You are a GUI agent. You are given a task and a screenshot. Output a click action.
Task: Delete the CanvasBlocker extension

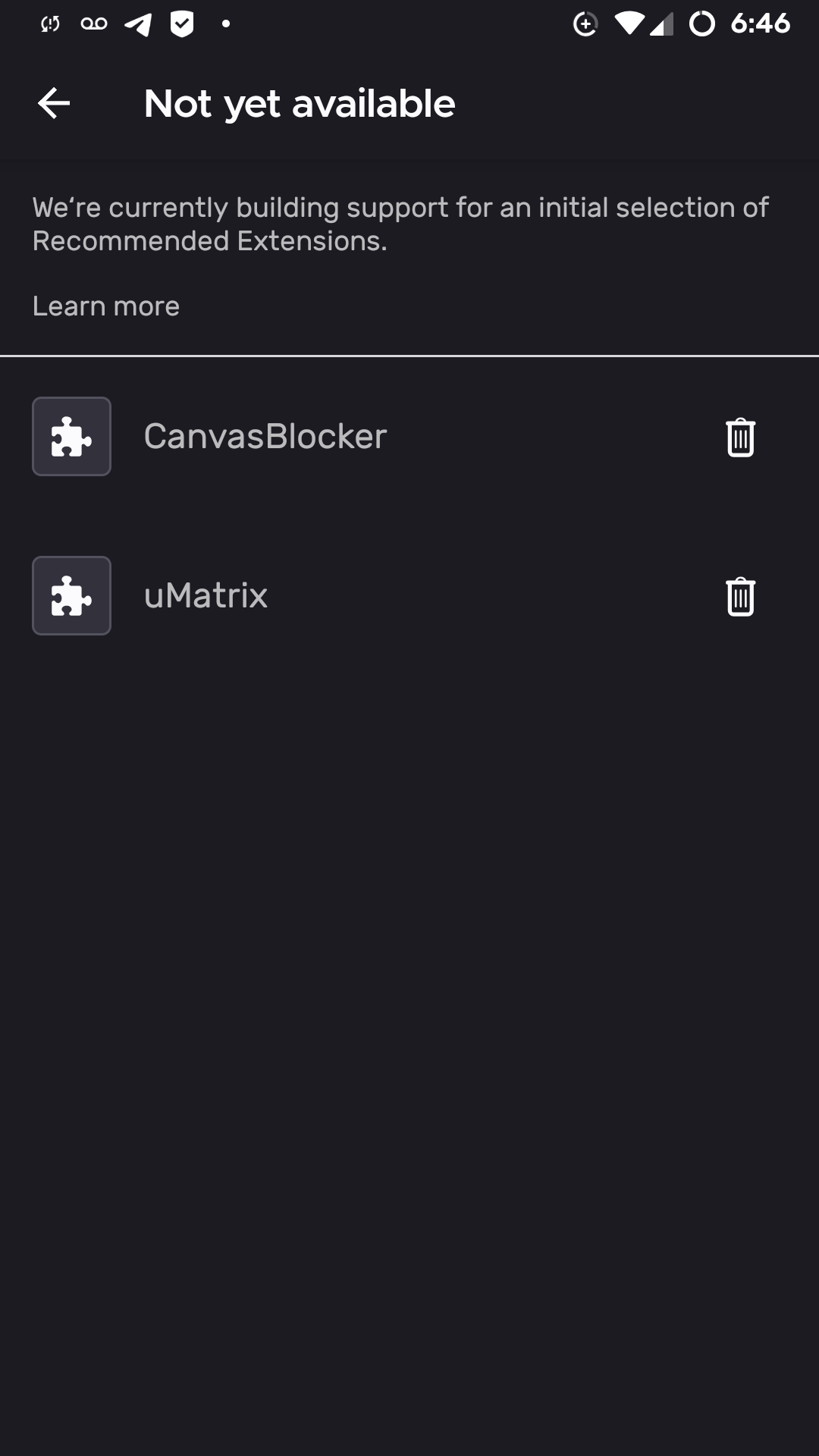(x=740, y=437)
